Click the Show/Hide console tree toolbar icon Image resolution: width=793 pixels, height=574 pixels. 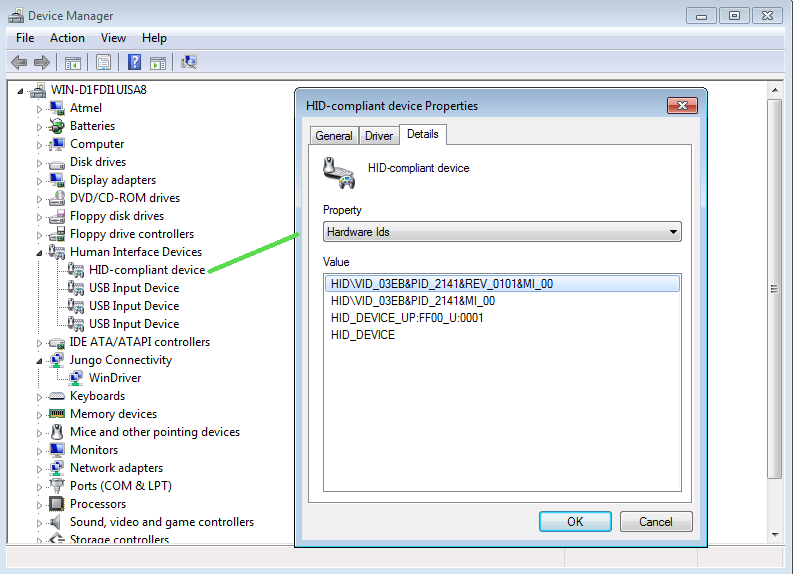tap(73, 63)
